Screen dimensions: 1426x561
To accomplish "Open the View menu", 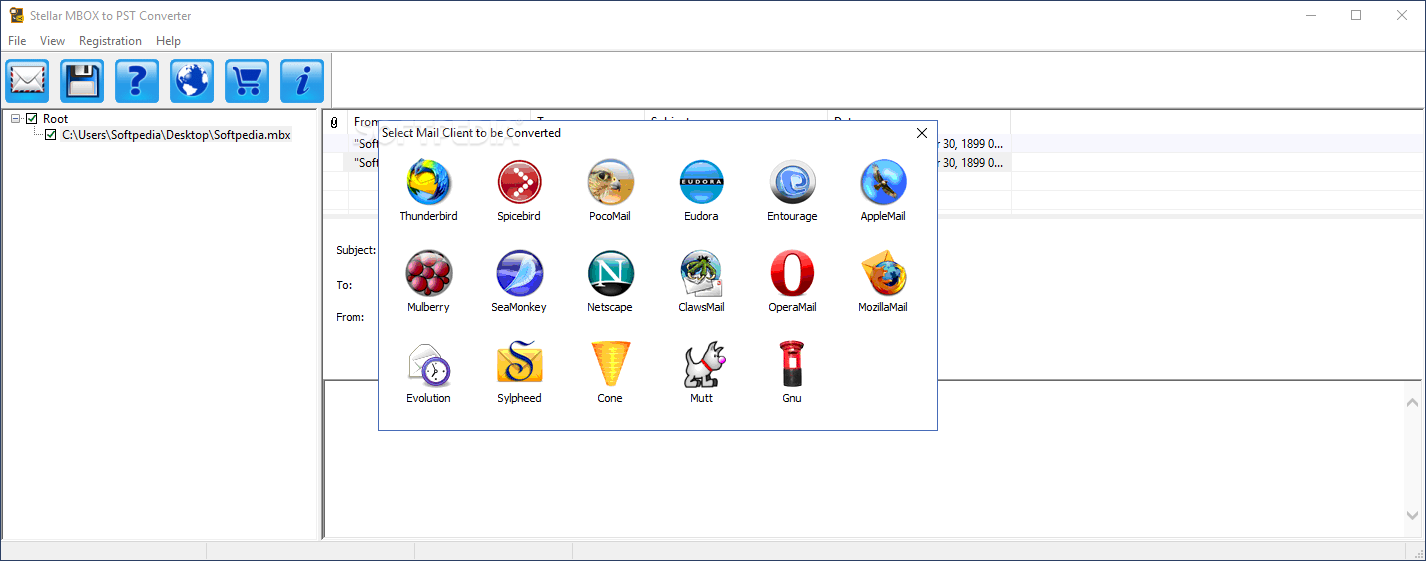I will tap(52, 41).
